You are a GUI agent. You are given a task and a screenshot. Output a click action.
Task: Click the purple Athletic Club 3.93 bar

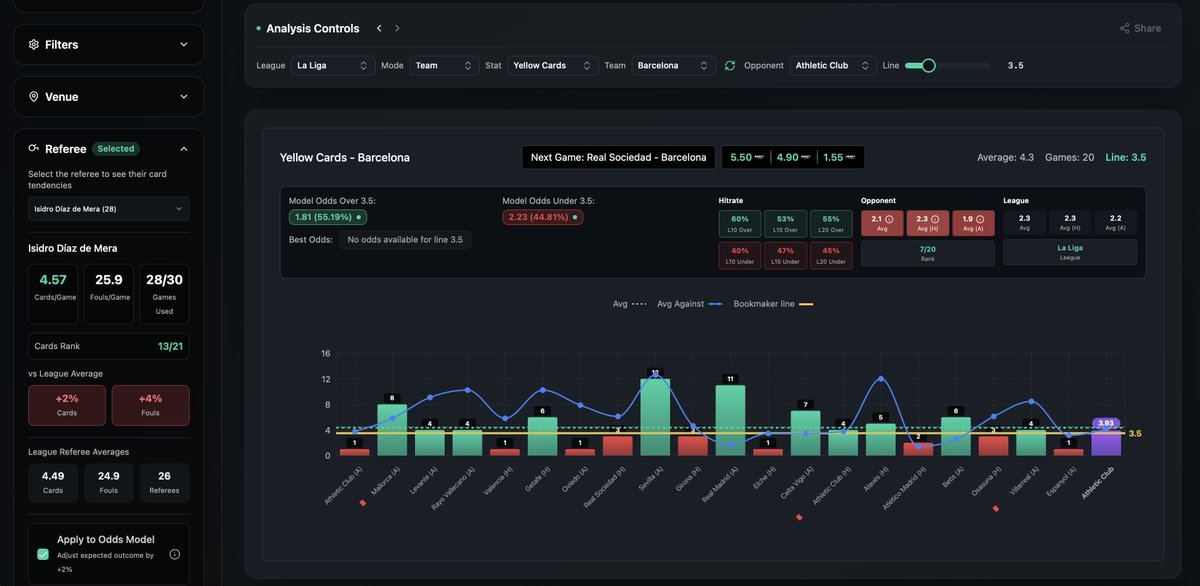click(x=1106, y=443)
